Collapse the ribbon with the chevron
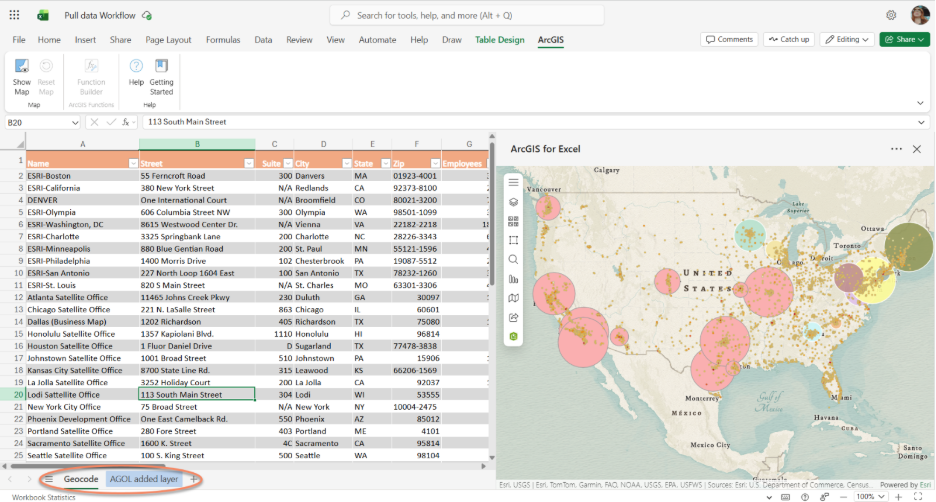The width and height of the screenshot is (936, 502). pos(920,103)
